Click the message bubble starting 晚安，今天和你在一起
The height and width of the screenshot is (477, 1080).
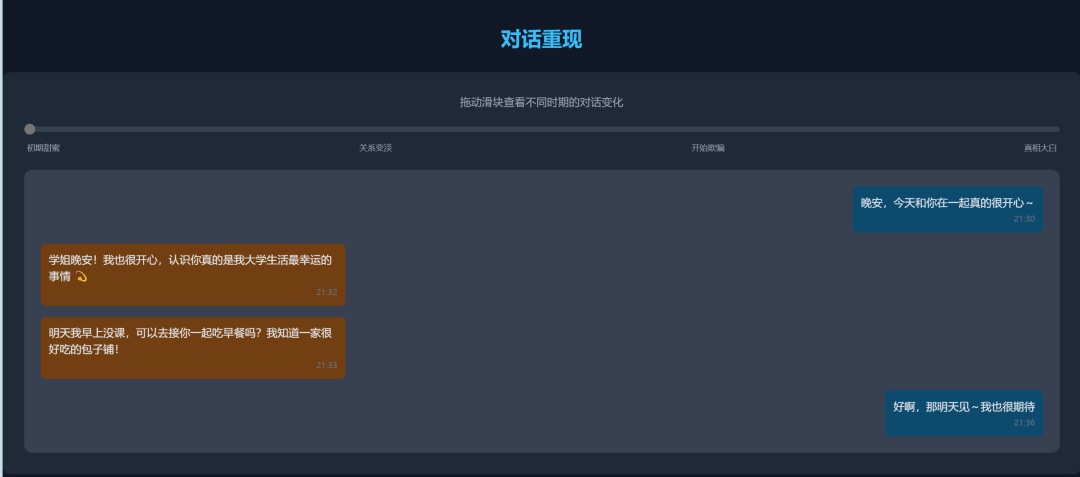click(x=948, y=209)
